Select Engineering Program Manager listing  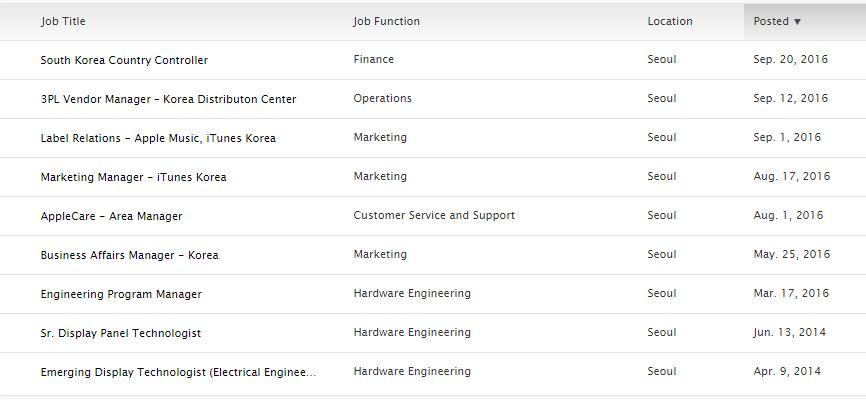121,294
